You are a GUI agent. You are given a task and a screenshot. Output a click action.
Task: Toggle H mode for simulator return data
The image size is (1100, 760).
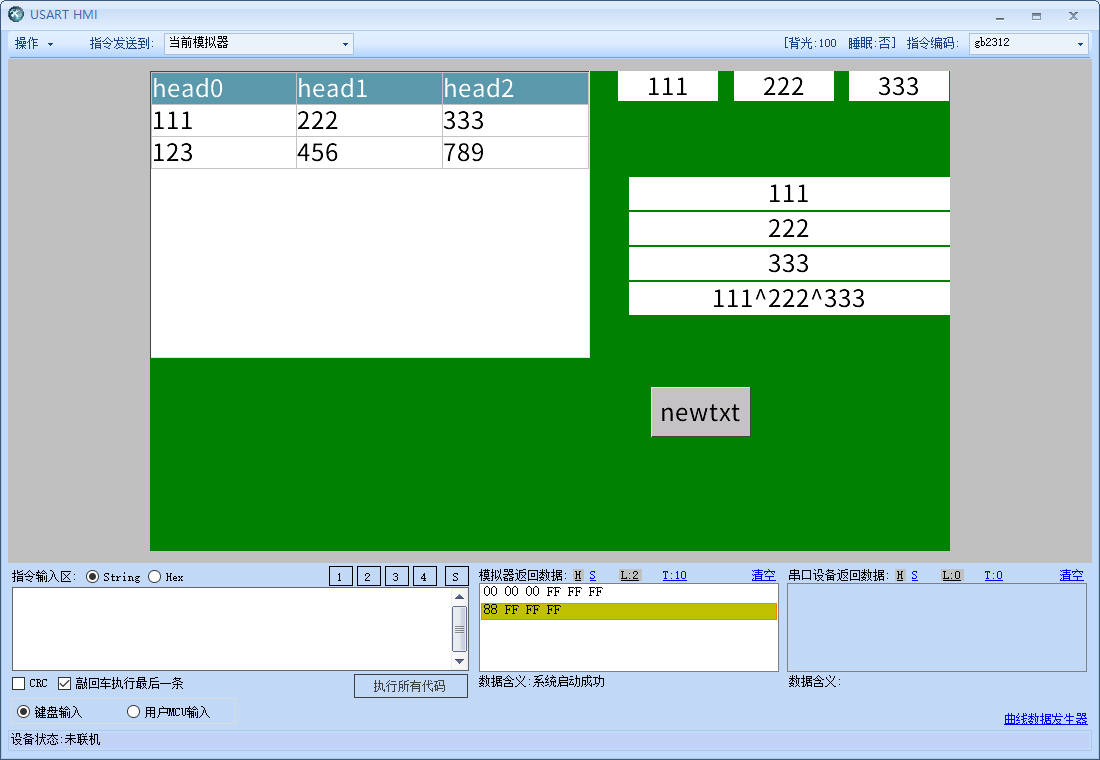[578, 575]
